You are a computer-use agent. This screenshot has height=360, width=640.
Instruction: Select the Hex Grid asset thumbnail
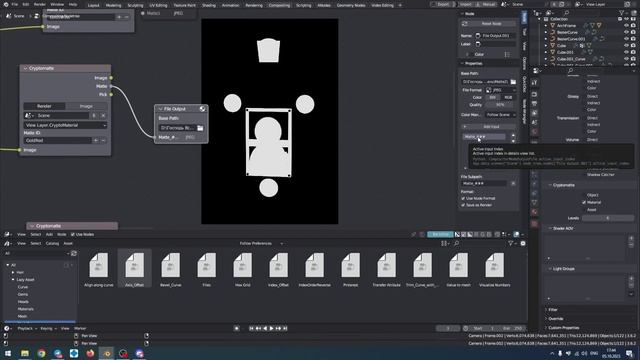point(242,269)
